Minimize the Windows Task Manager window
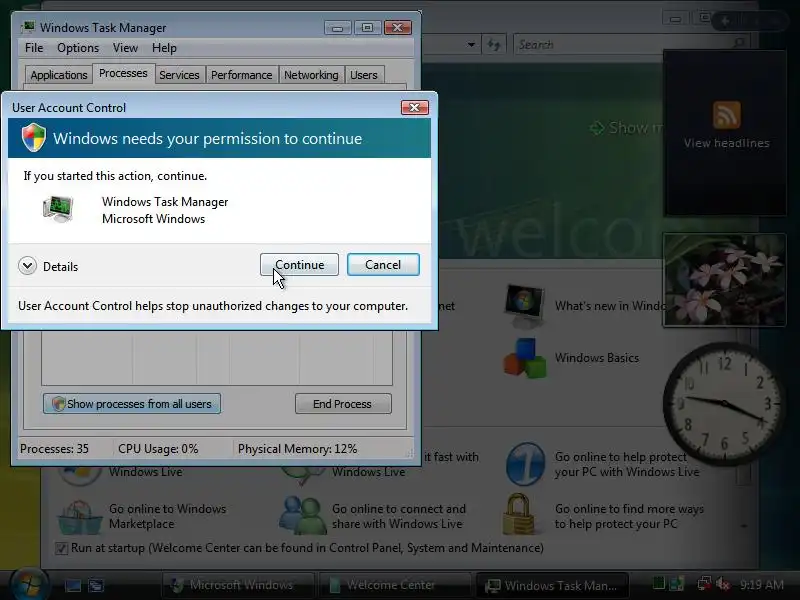The image size is (800, 600). pyautogui.click(x=337, y=28)
